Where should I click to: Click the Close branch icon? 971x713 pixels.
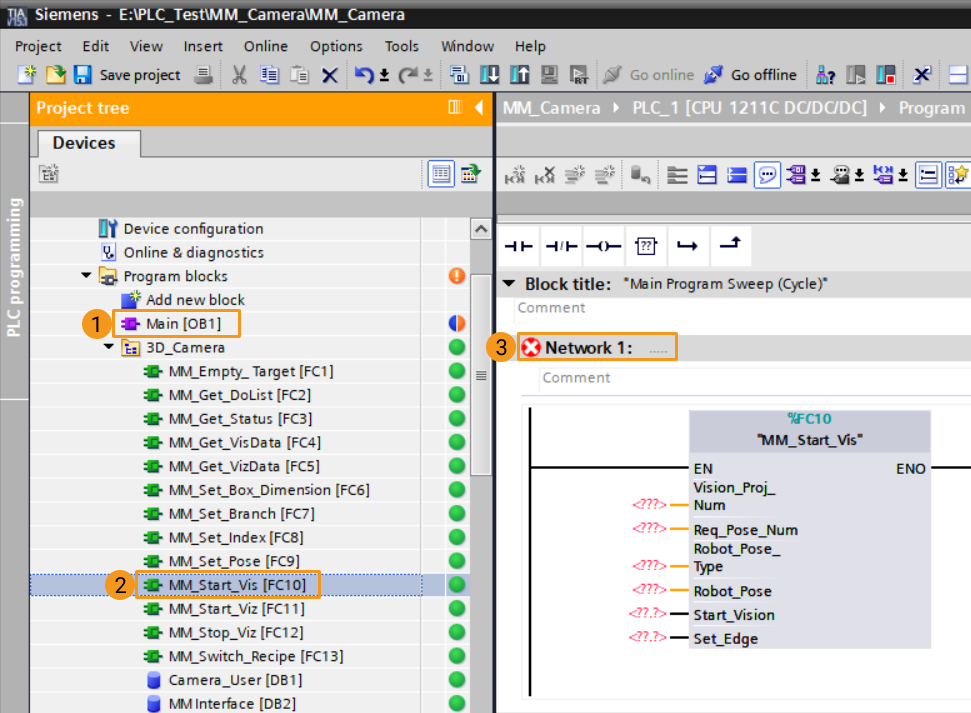pos(731,245)
